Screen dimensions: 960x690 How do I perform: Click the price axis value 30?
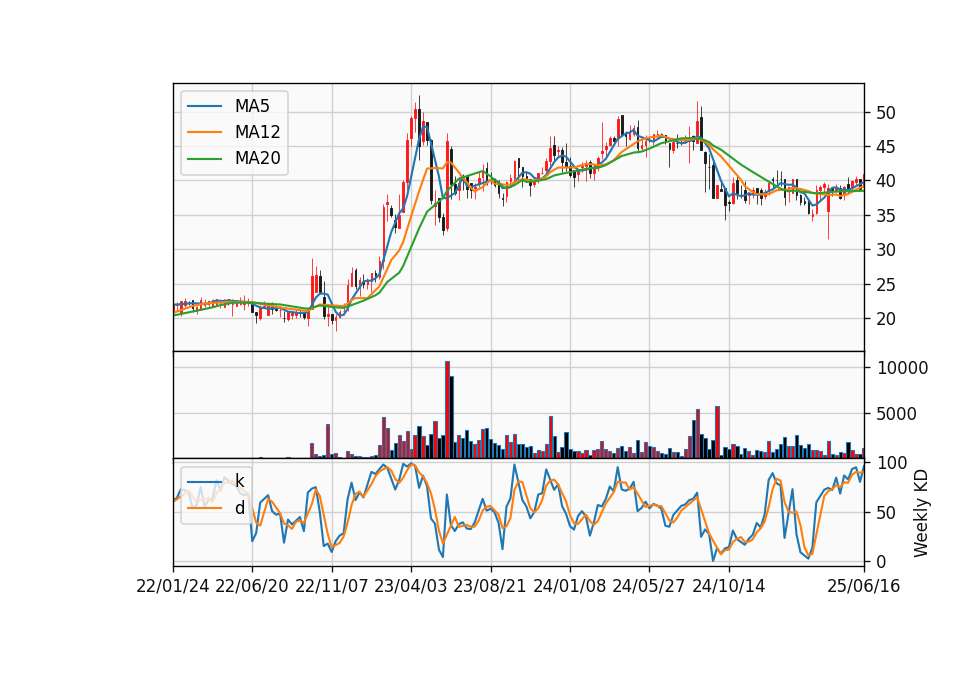886,250
